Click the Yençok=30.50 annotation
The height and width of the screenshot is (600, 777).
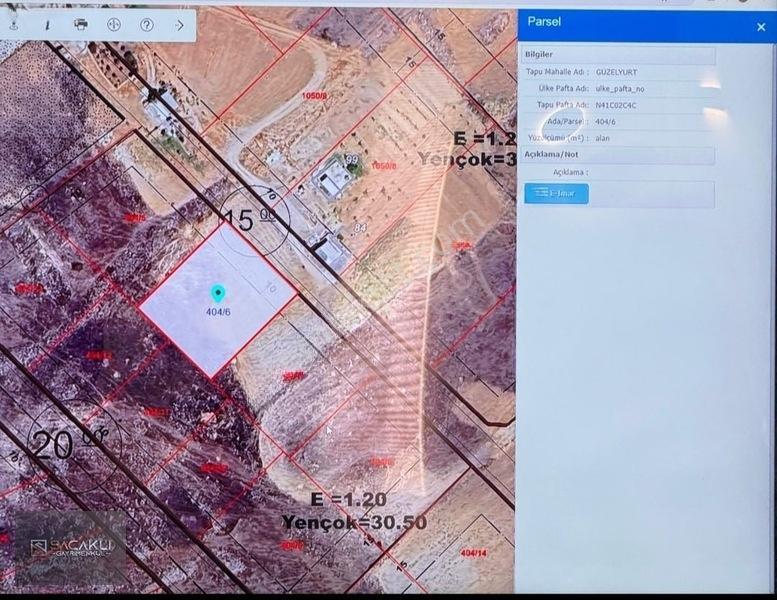coord(355,522)
